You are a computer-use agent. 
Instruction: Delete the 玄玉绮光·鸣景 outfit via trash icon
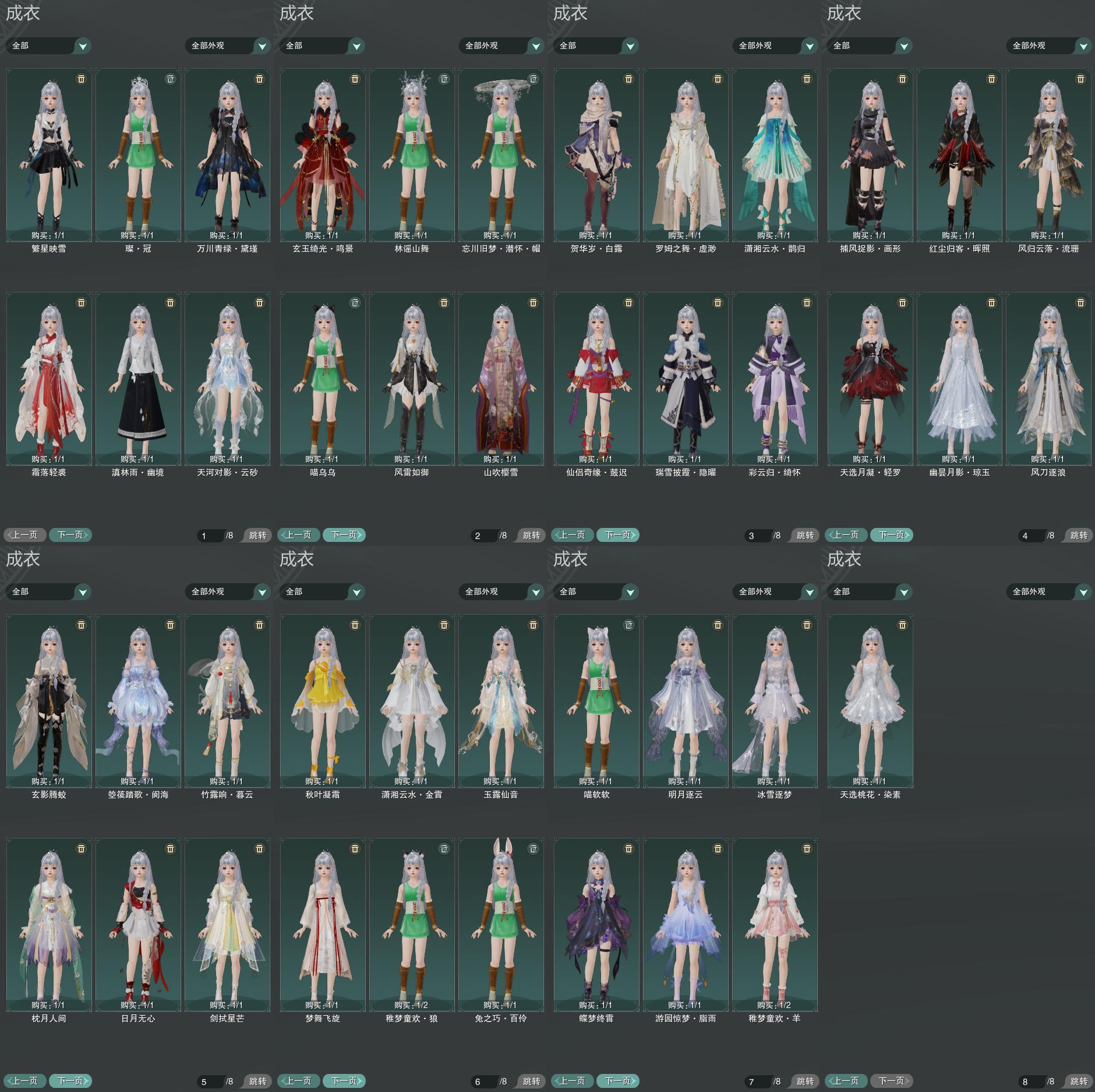click(355, 79)
